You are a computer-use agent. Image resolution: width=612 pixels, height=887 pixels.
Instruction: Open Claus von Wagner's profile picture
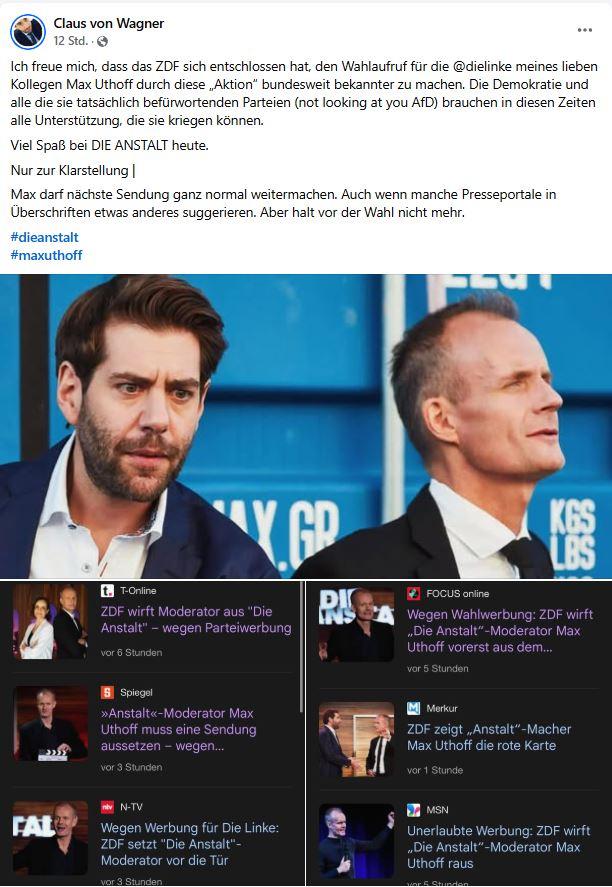click(28, 32)
